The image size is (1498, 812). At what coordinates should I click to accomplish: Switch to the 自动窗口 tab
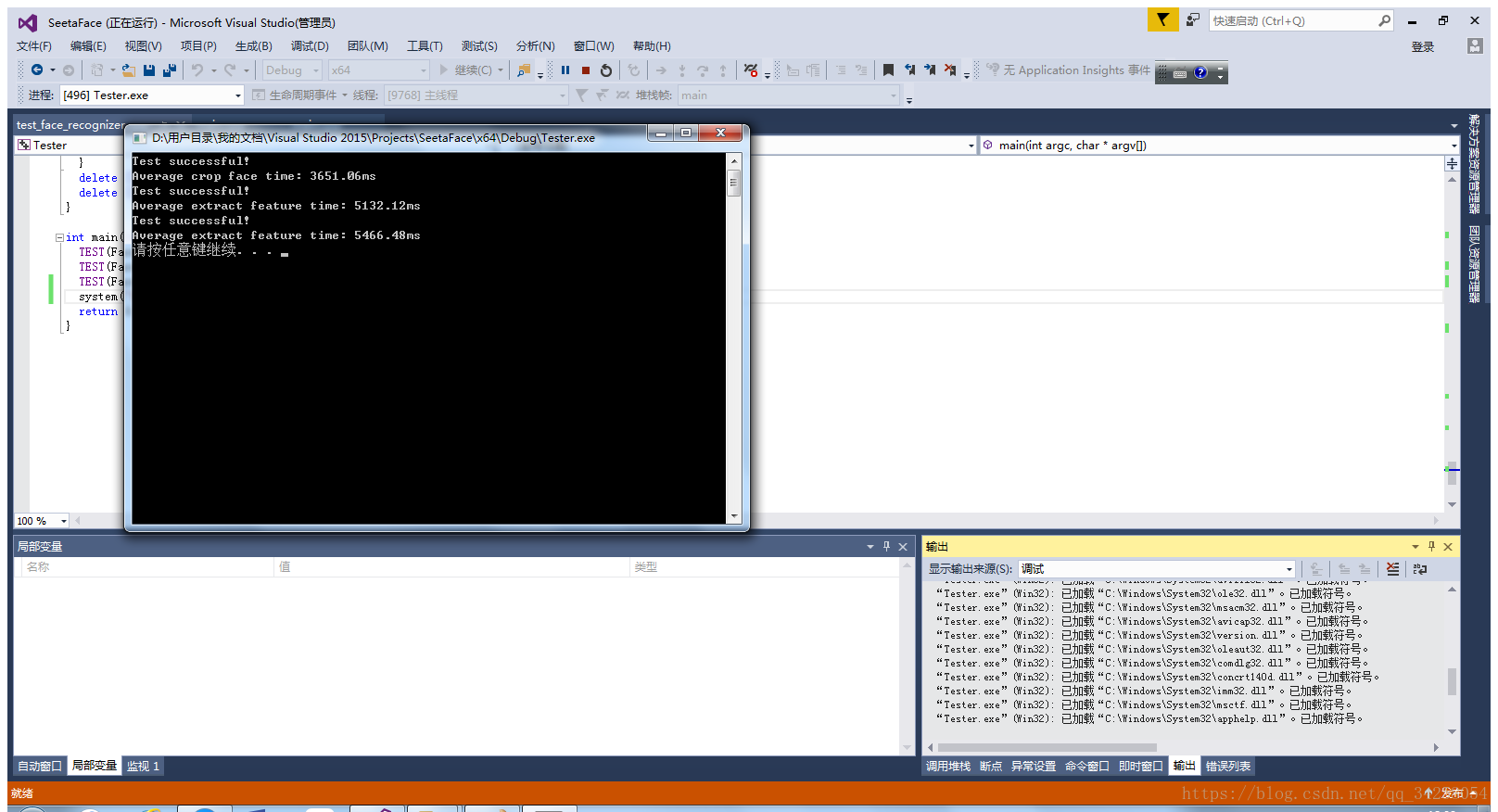[x=40, y=766]
